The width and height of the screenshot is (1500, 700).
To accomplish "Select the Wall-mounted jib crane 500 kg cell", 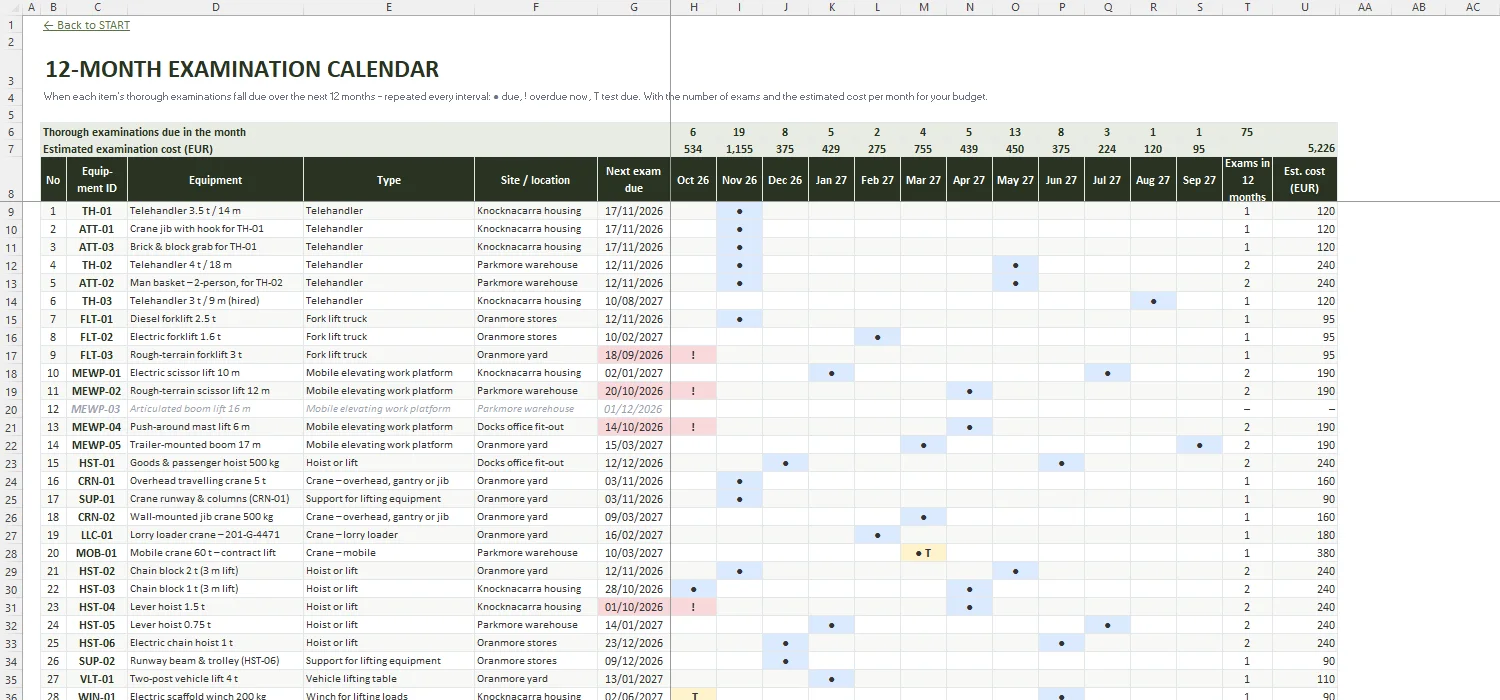I will tap(215, 517).
